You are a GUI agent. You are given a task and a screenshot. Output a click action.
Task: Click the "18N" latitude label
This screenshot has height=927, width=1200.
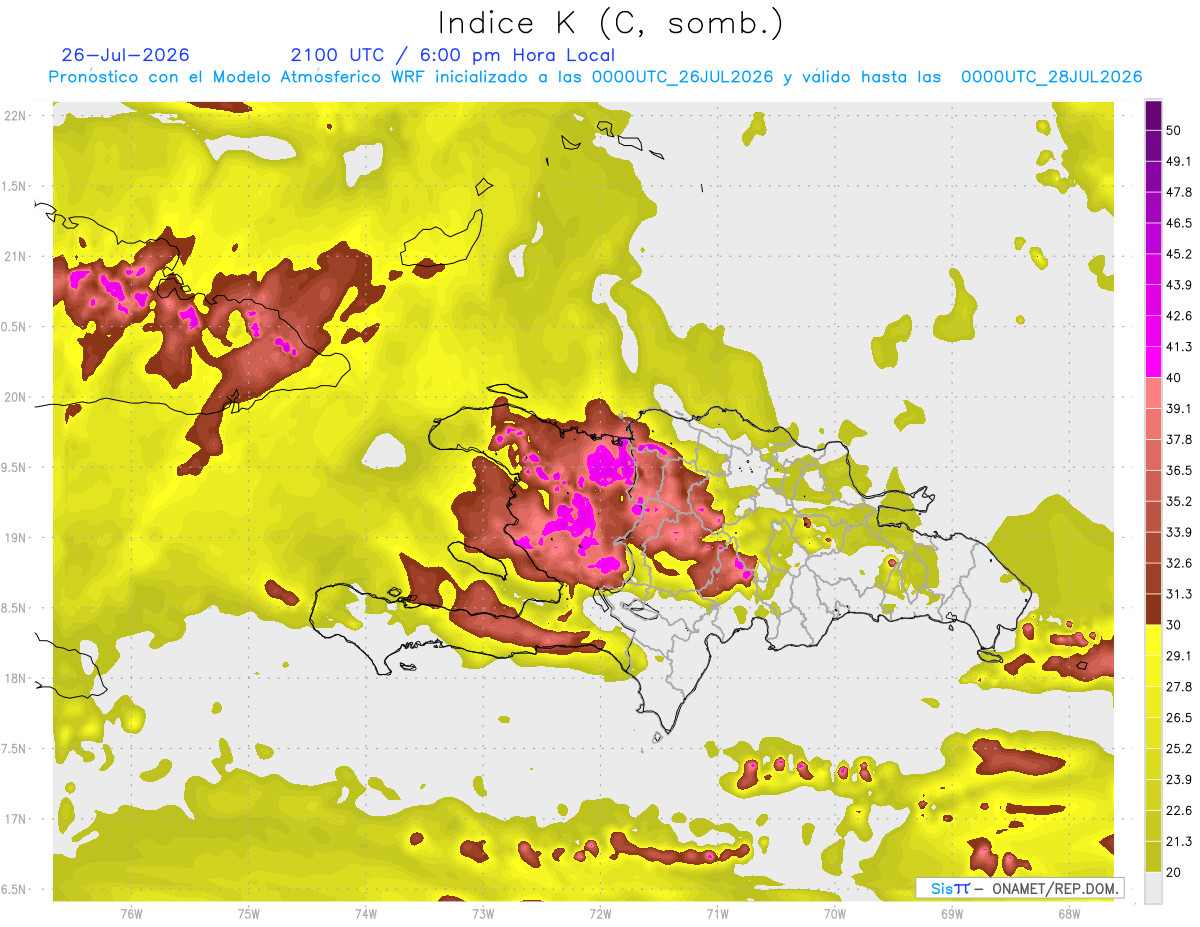pos(16,678)
